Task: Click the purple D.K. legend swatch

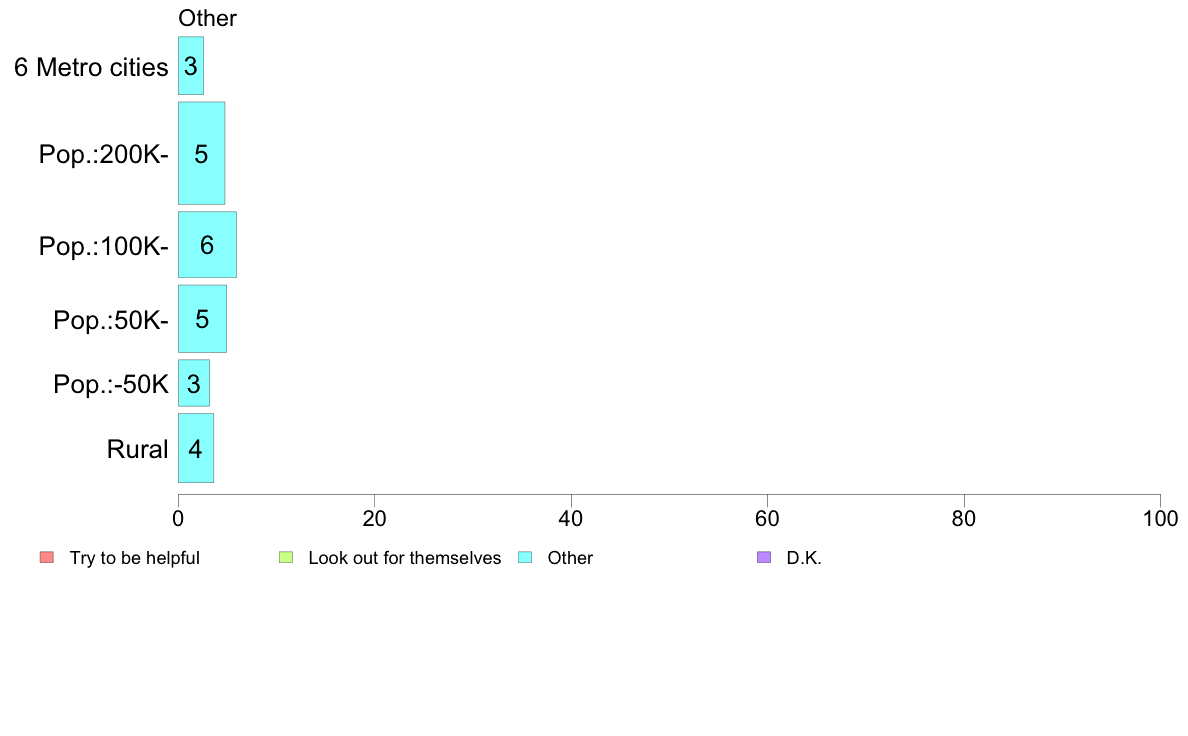Action: click(x=764, y=557)
